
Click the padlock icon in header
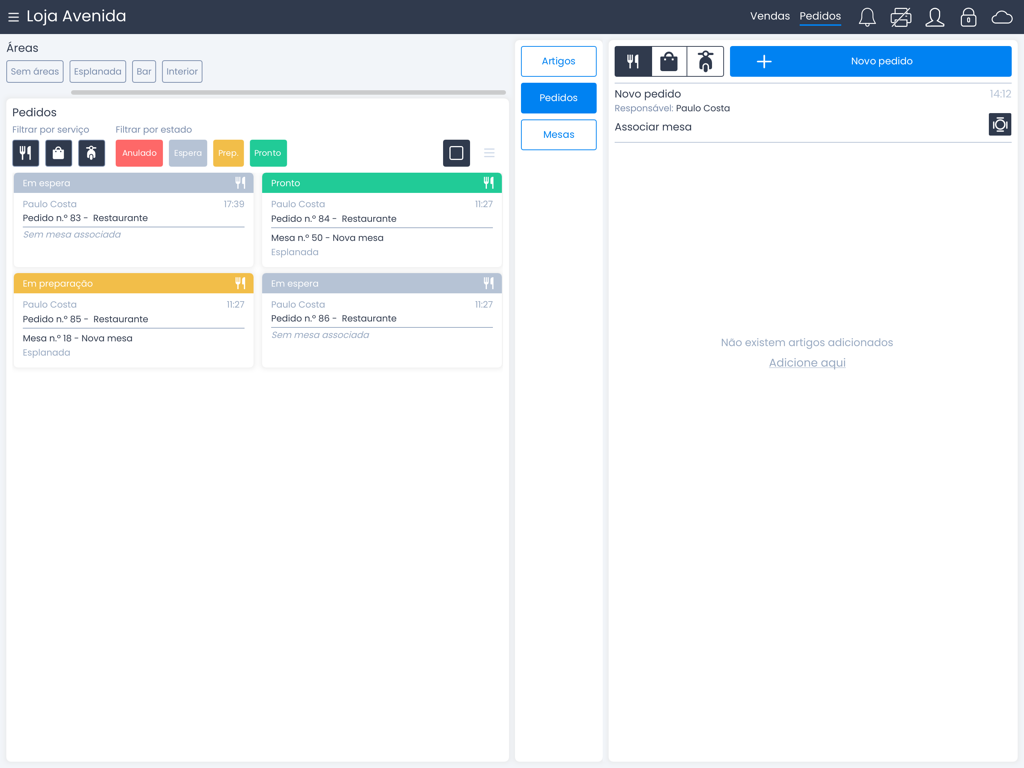968,17
